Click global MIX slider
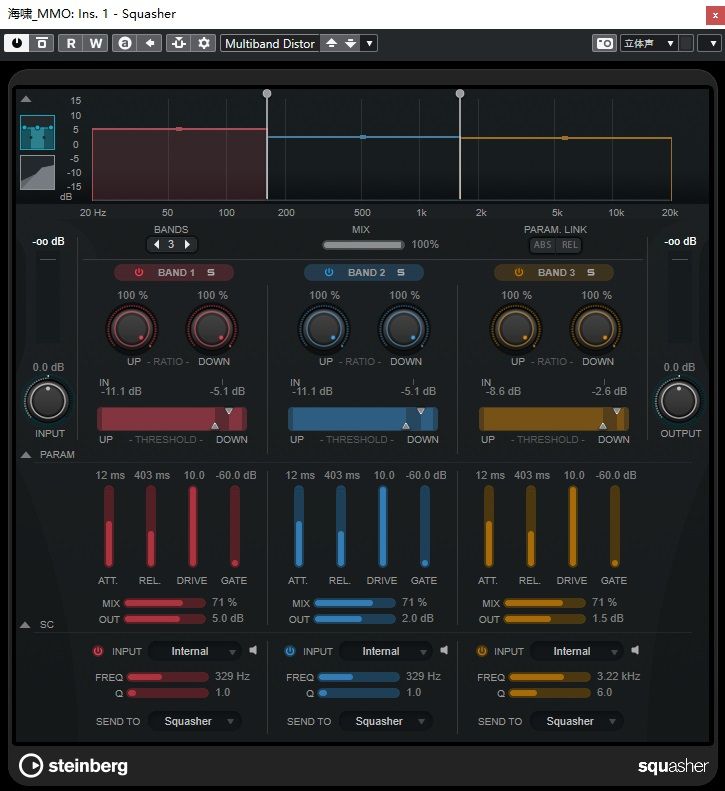The image size is (725, 791). 363,245
